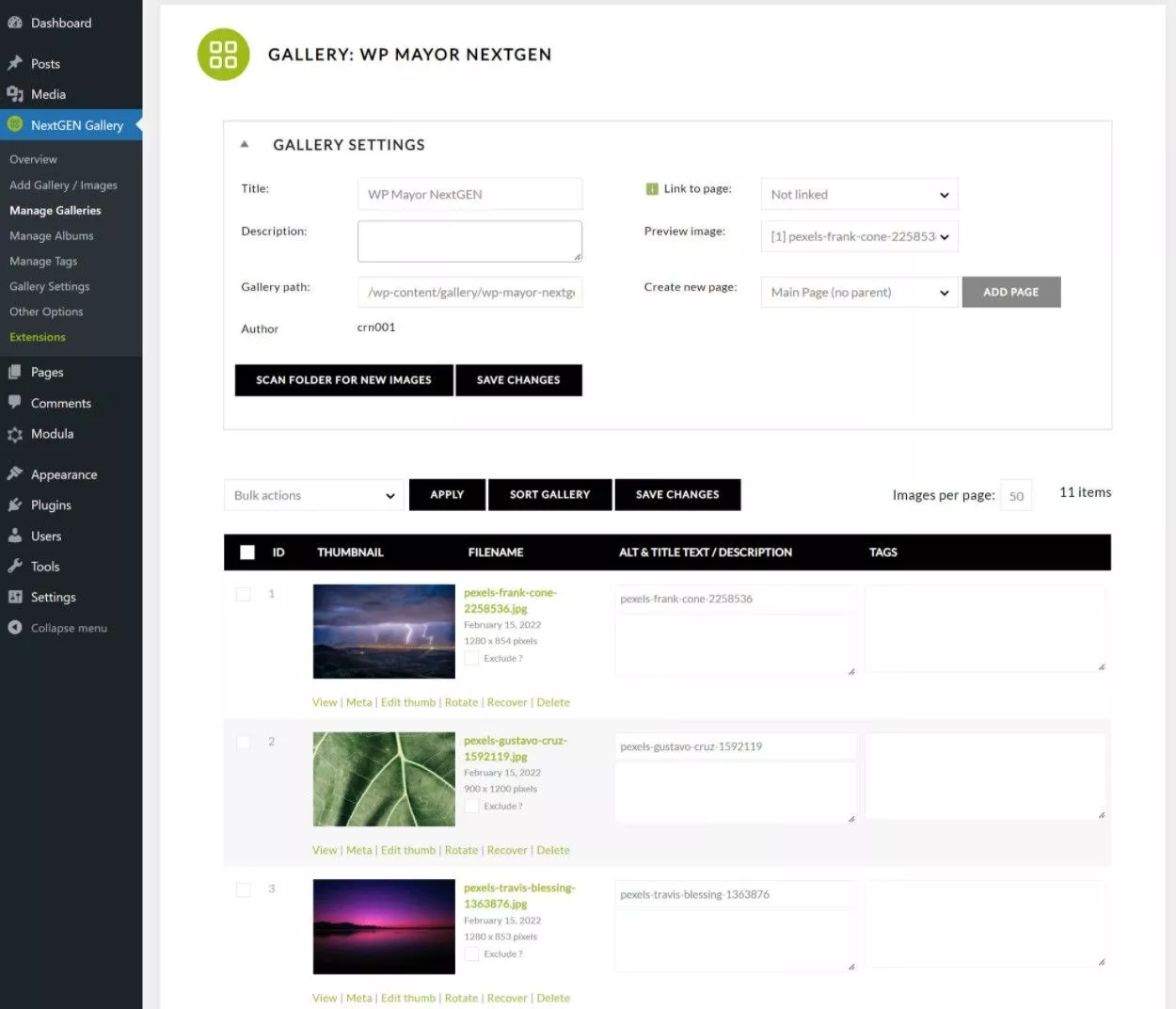Click the Modula gear icon
The height and width of the screenshot is (1009, 1176).
15,434
